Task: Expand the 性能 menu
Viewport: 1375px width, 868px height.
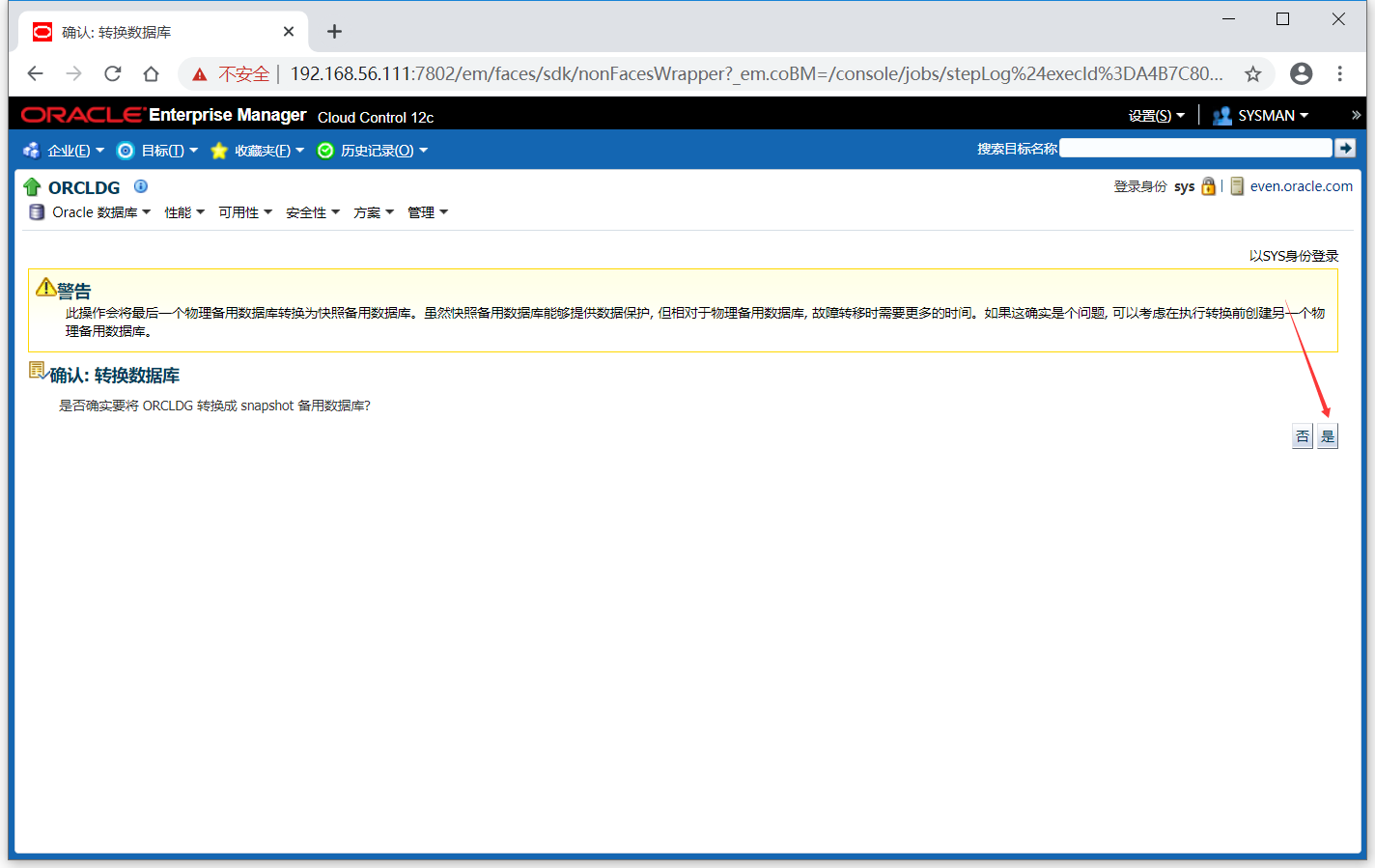Action: coord(184,212)
